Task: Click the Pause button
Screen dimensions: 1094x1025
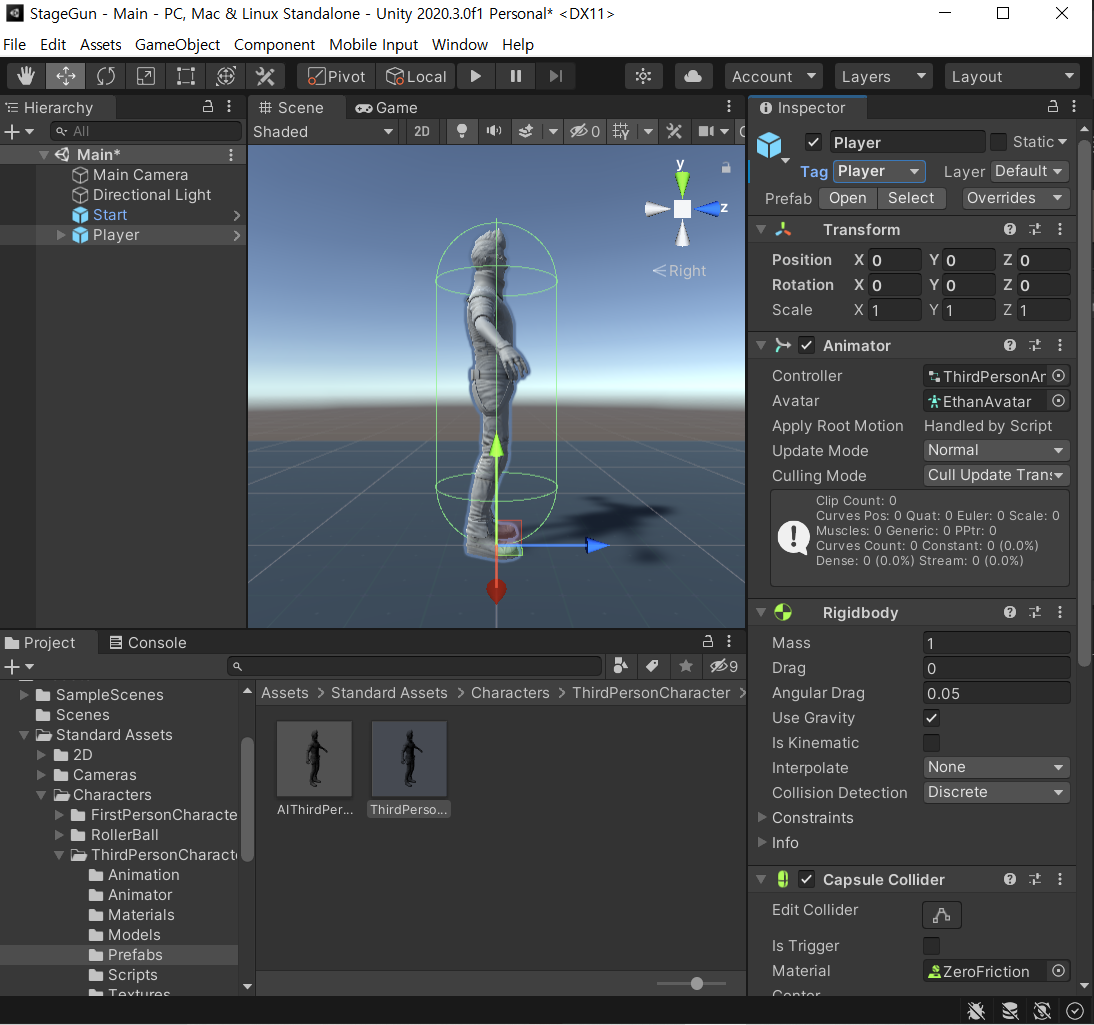Action: coord(516,76)
